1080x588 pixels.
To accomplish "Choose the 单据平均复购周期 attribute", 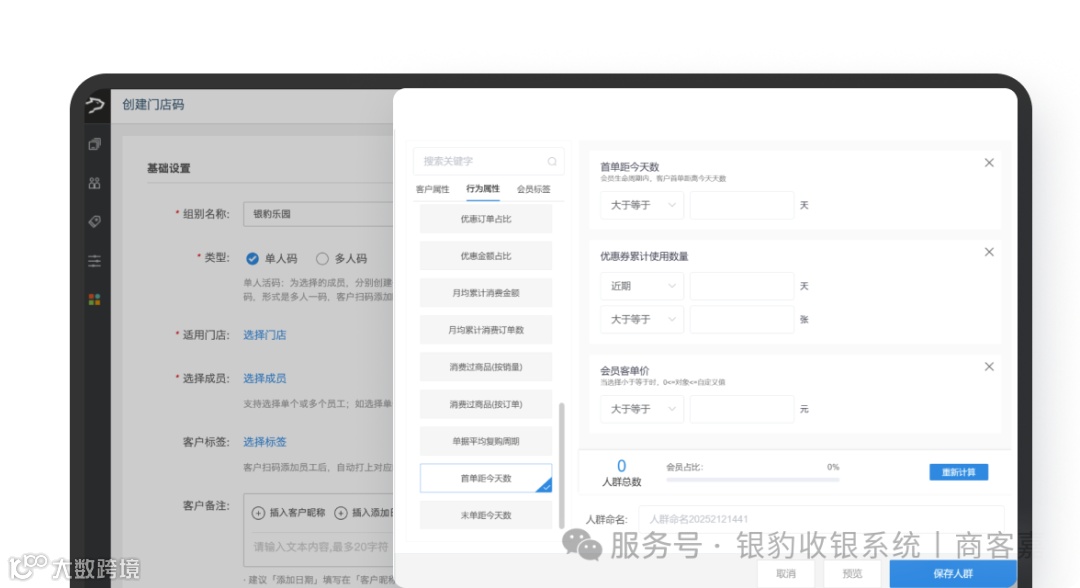I will click(486, 441).
